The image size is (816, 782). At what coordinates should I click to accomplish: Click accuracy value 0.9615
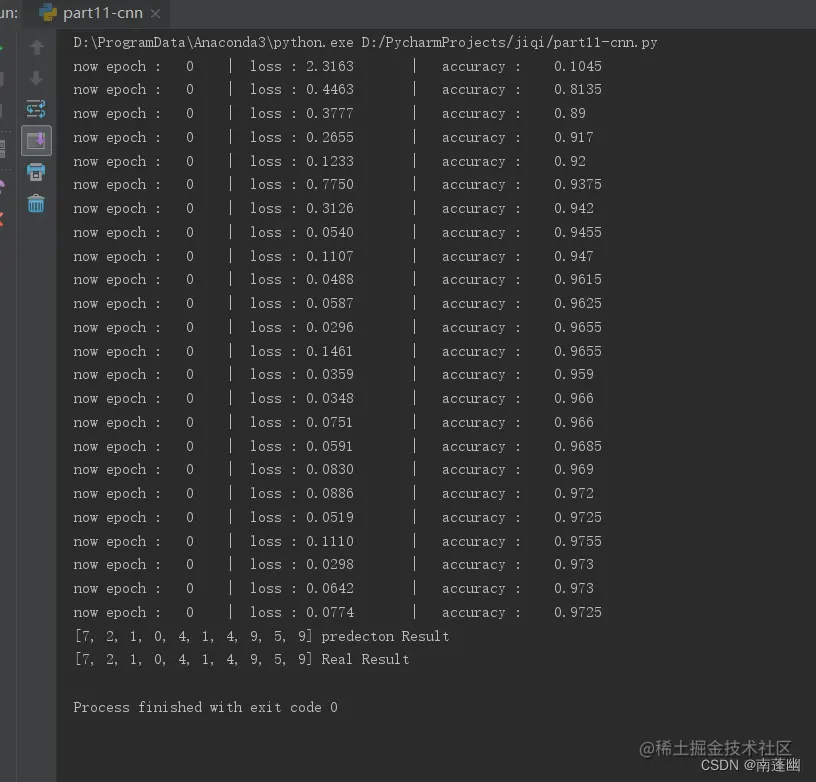tap(578, 279)
